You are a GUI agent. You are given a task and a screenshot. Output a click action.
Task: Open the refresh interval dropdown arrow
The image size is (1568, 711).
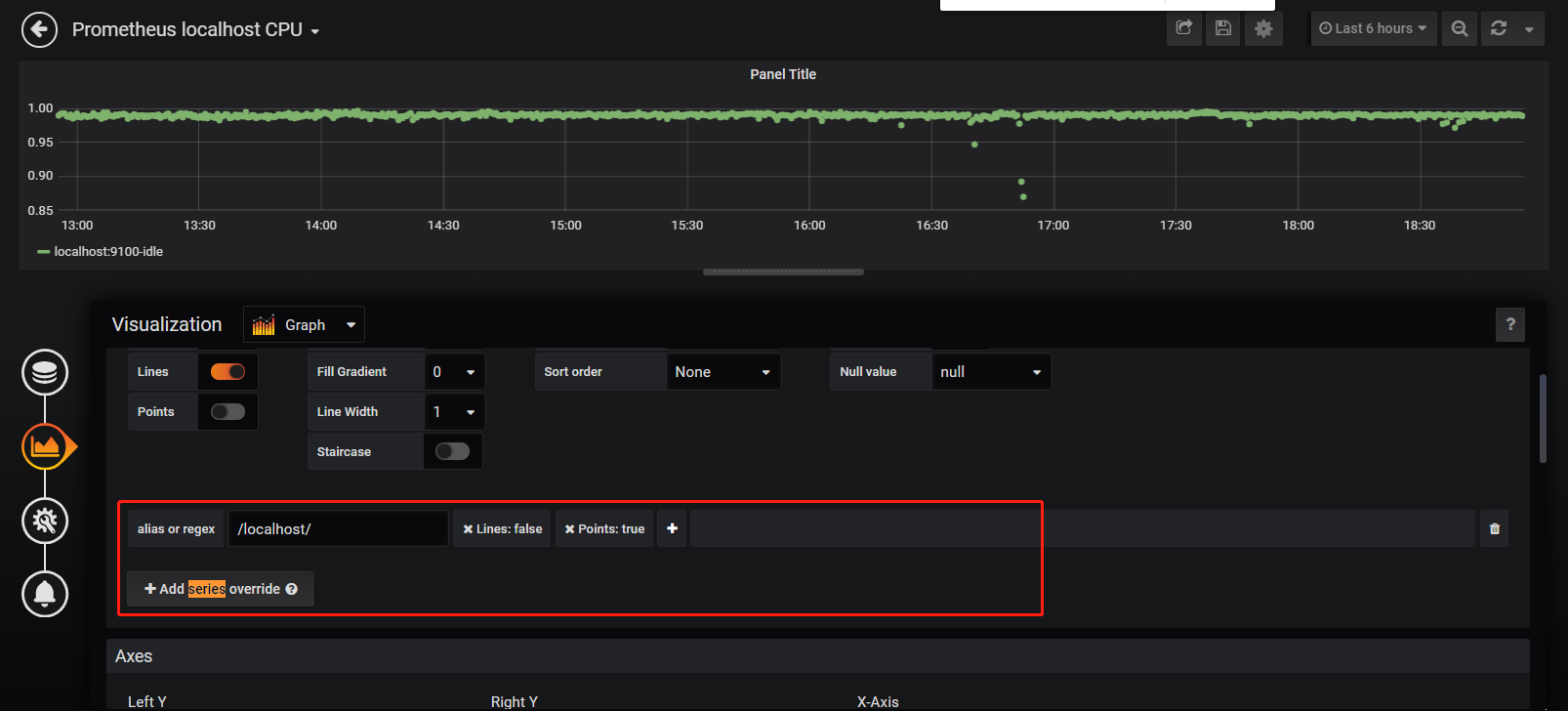point(1529,28)
